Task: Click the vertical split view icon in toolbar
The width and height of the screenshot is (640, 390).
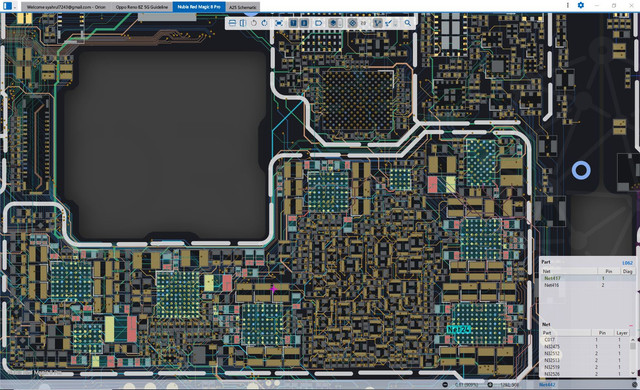Action: (243, 23)
